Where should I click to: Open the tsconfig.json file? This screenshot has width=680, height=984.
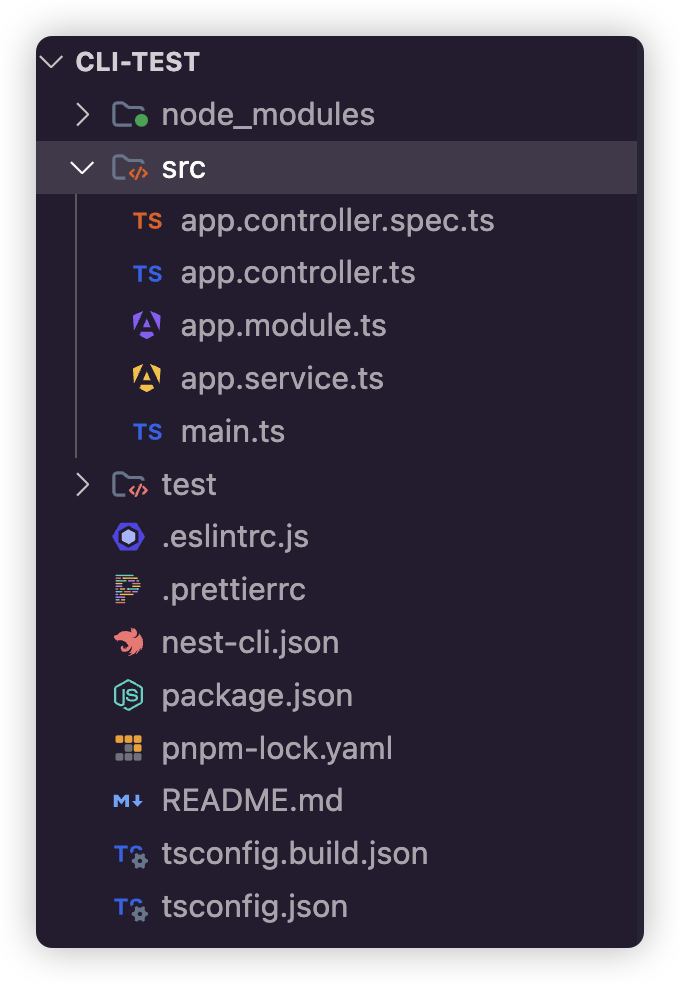(x=255, y=907)
